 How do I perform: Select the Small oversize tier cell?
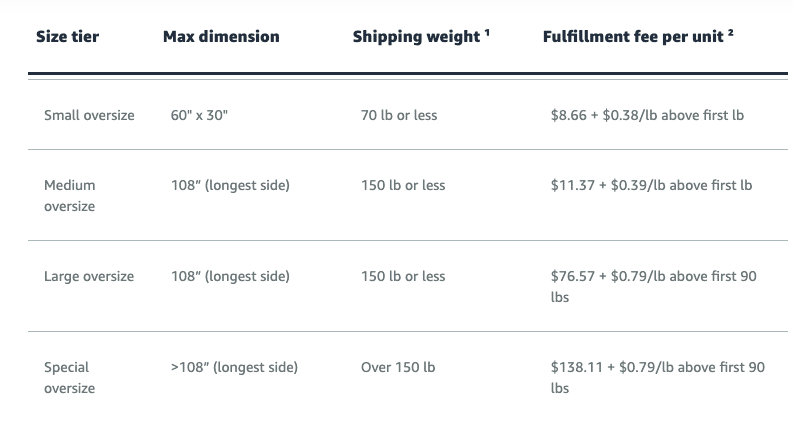coord(89,115)
